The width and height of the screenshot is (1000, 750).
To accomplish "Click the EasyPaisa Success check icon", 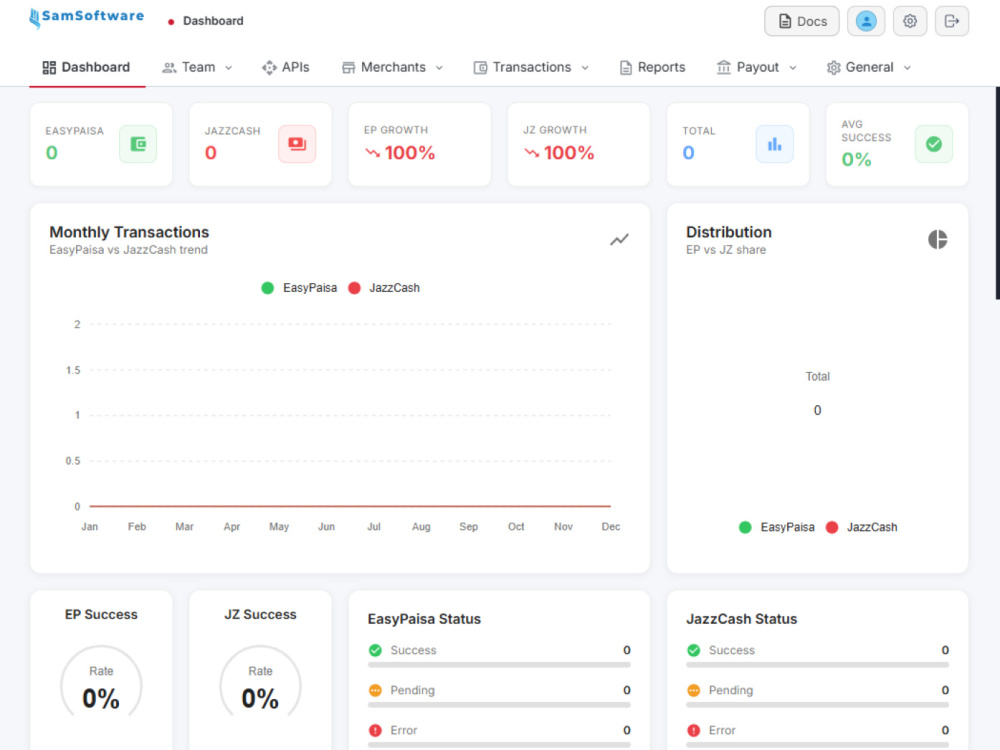I will 375,651.
